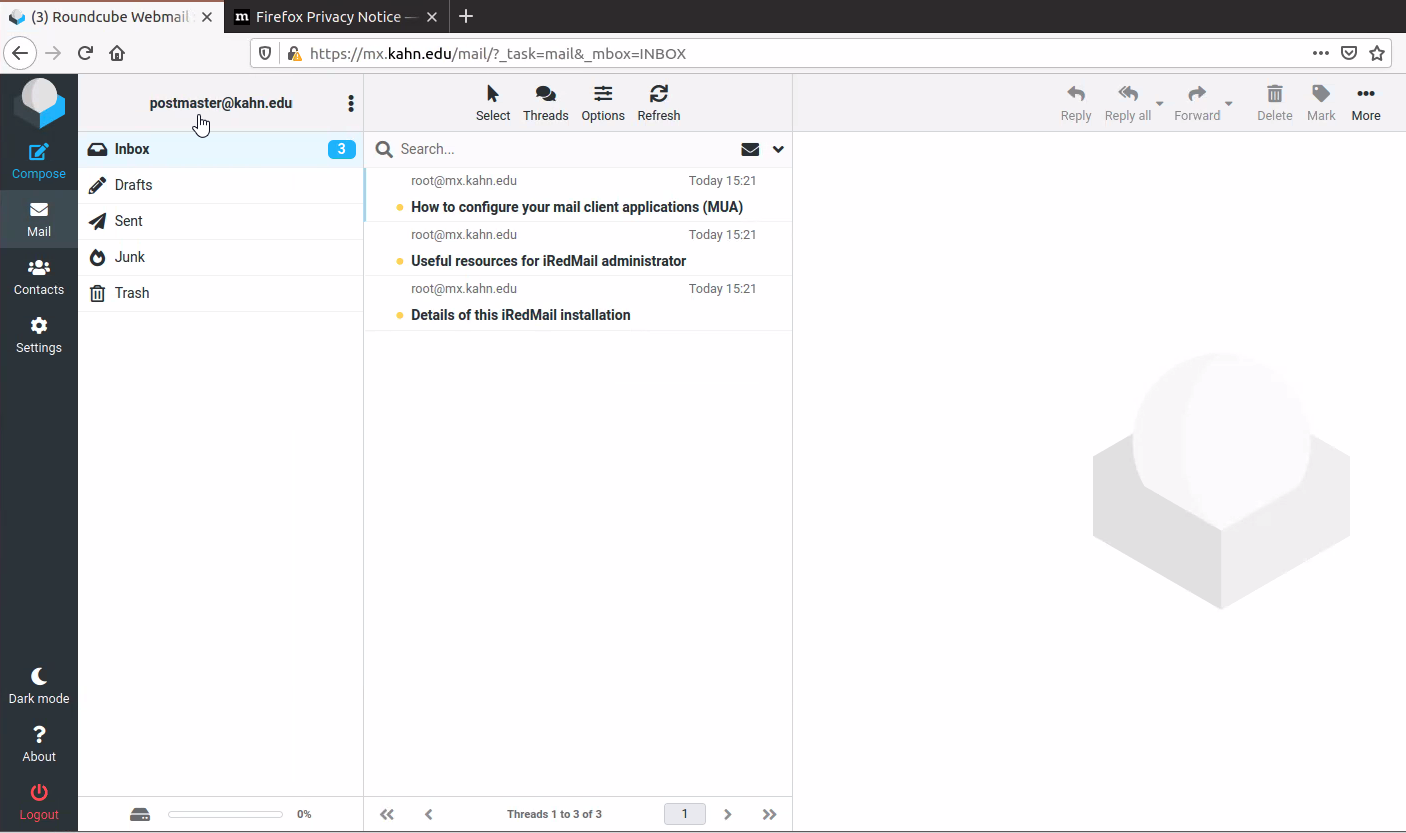
Task: Refresh the message list
Action: [659, 103]
